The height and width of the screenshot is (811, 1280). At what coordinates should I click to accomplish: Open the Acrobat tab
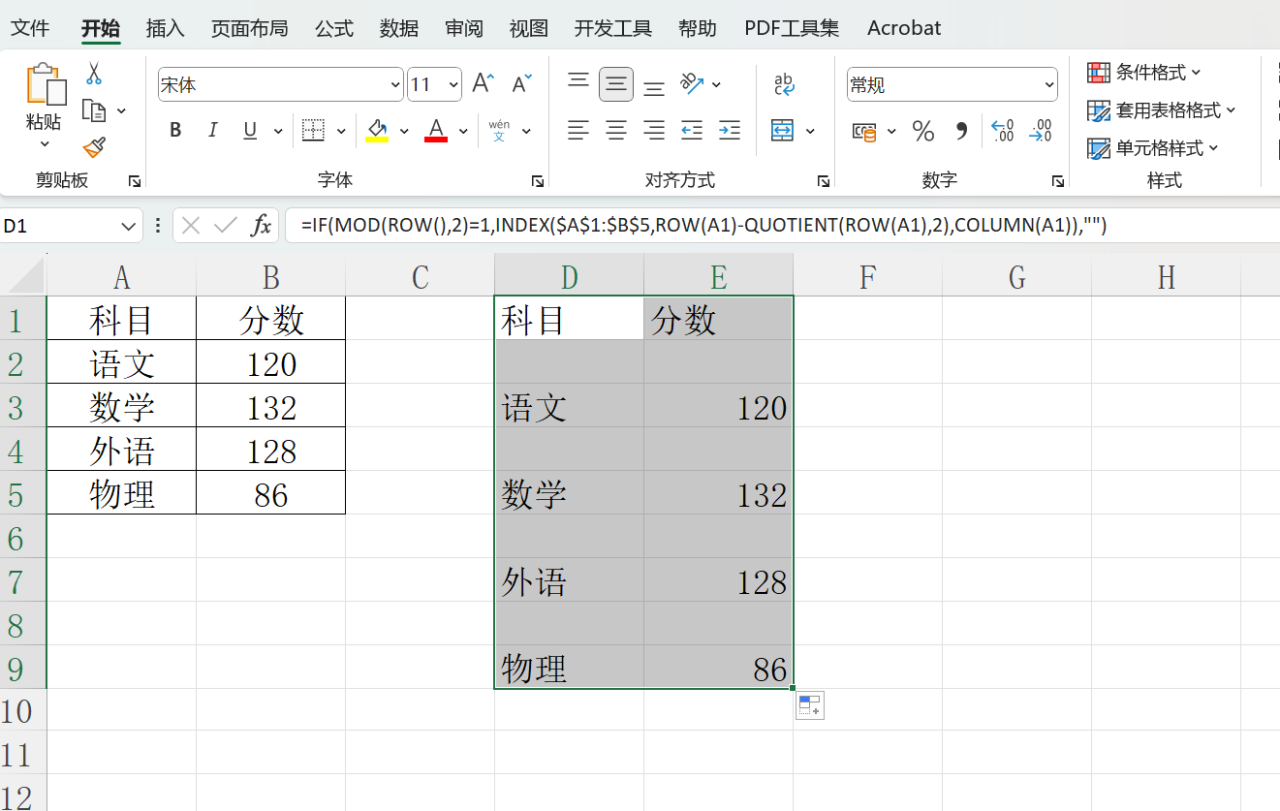[x=904, y=28]
